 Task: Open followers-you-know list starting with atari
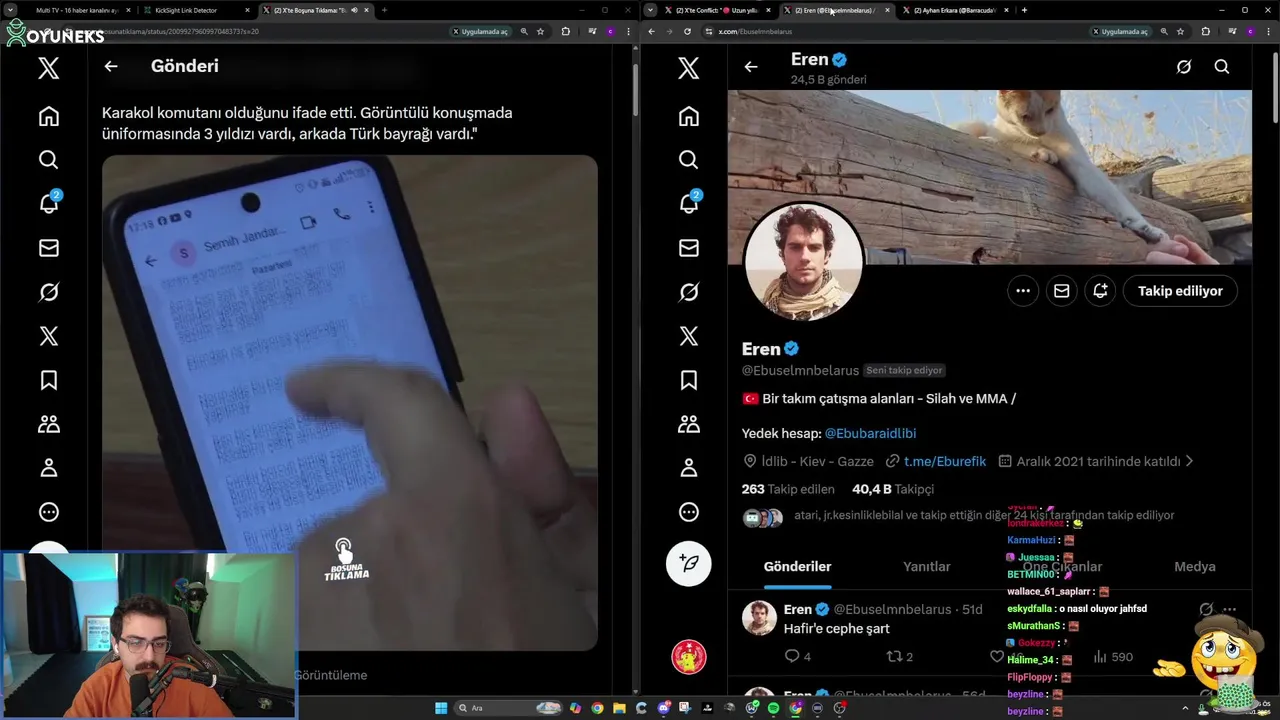click(x=983, y=515)
